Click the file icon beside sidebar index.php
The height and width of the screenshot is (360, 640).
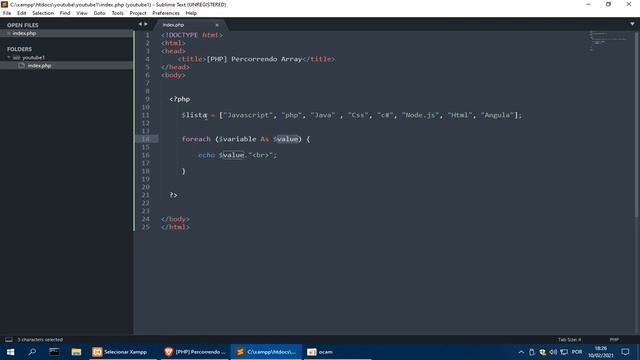[22, 65]
